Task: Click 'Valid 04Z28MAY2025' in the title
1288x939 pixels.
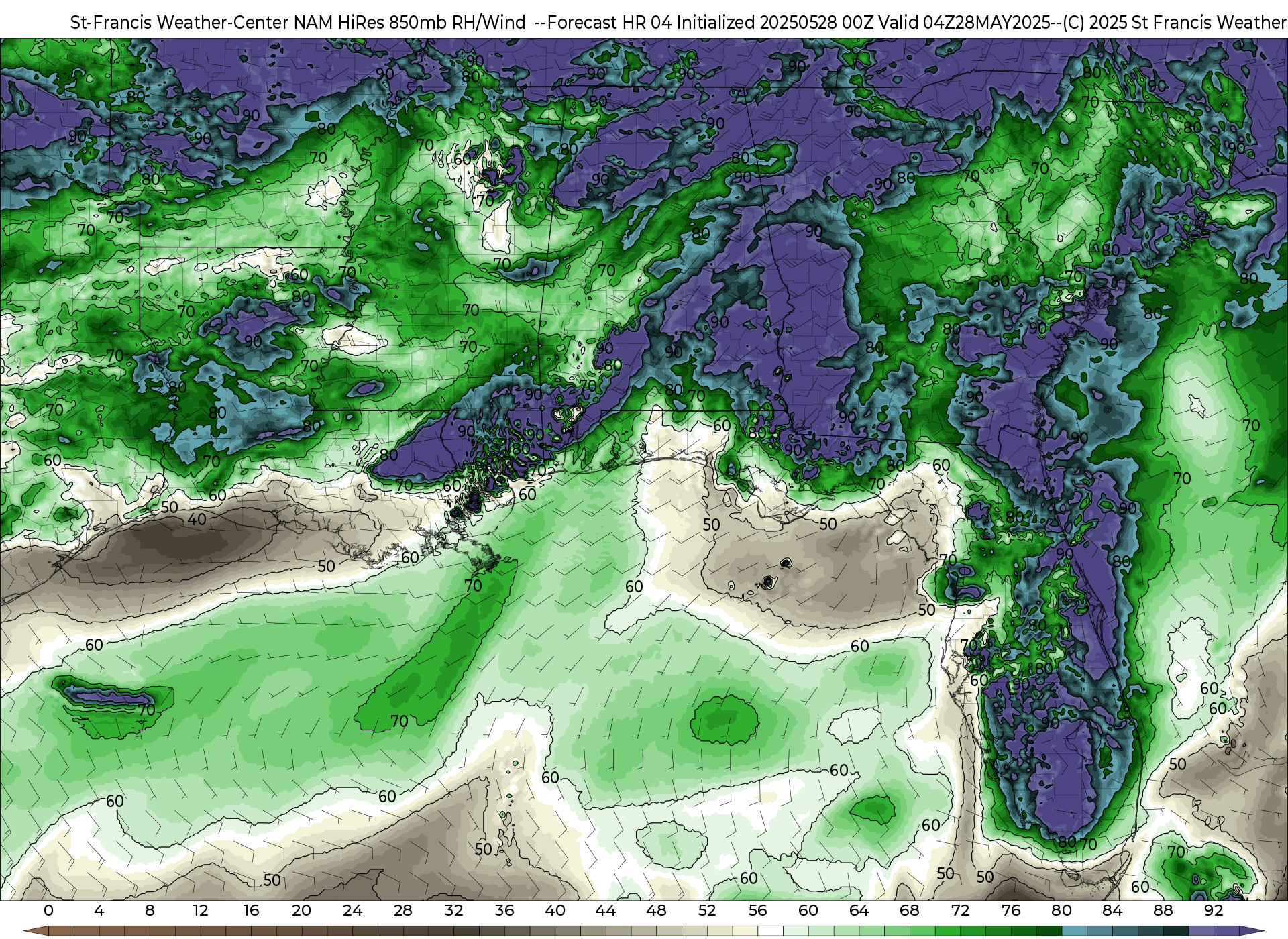Action: pyautogui.click(x=964, y=23)
